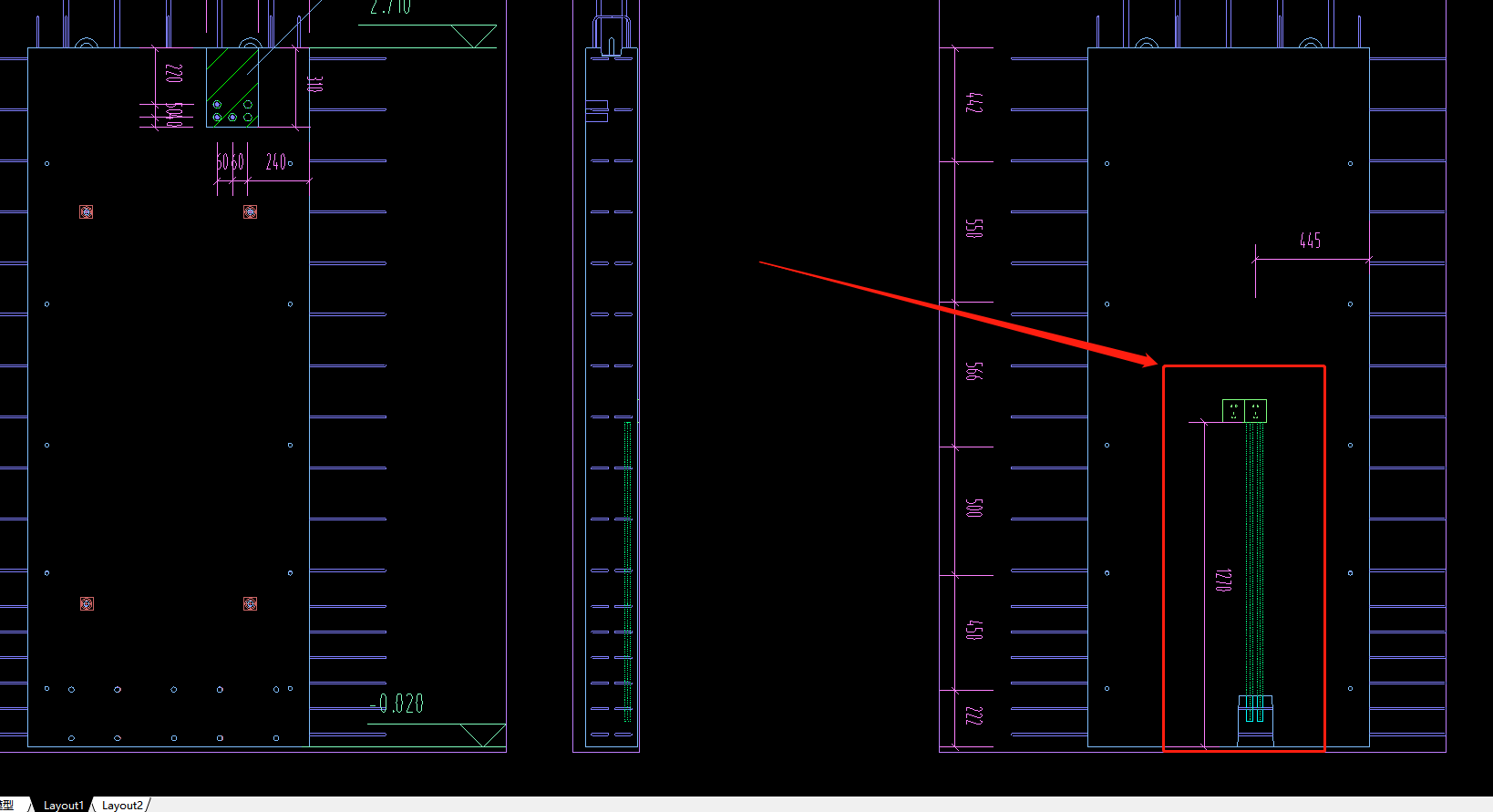
Task: Select the 550 dimension text
Action: point(973,228)
